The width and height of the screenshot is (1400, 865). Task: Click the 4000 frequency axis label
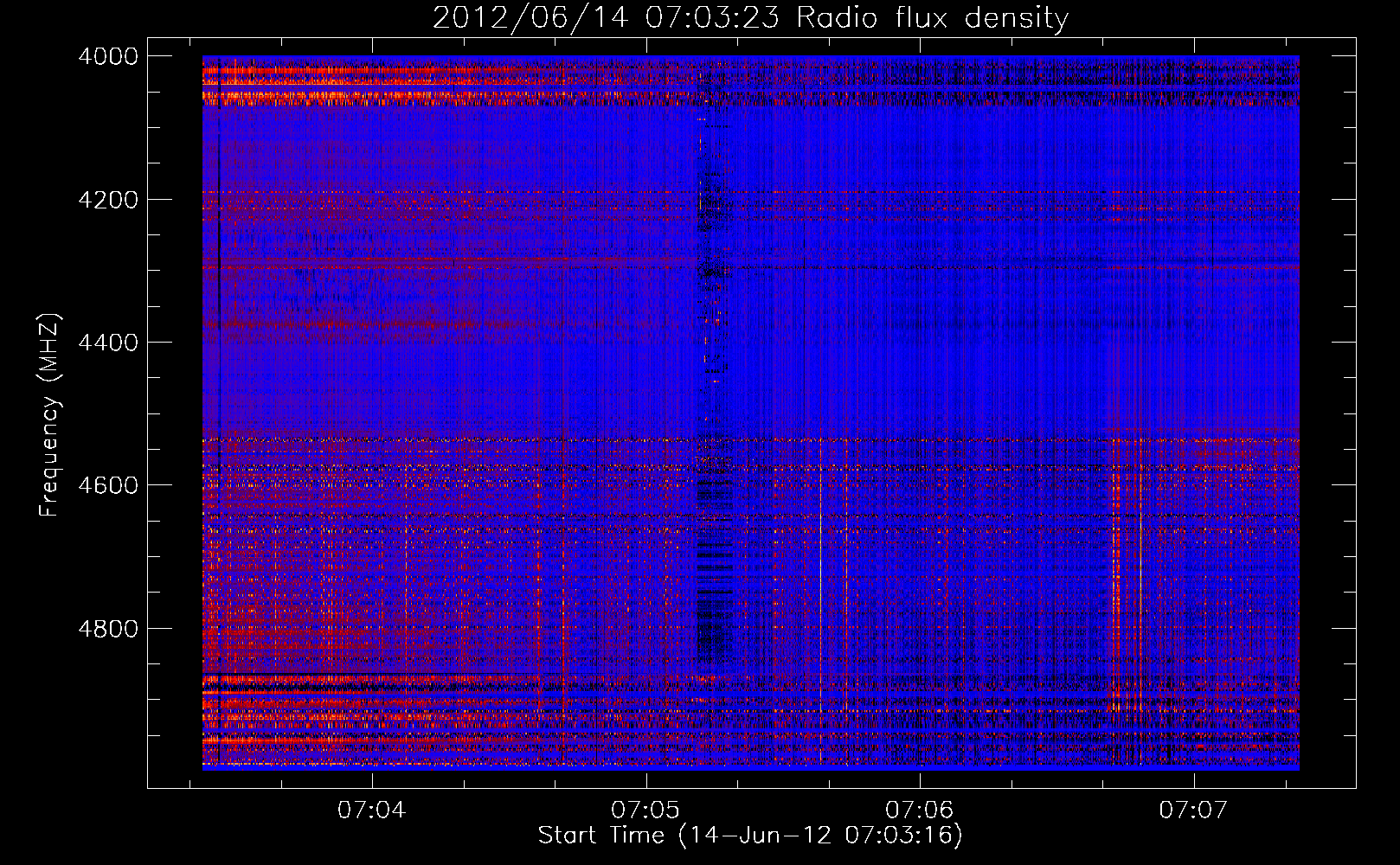pos(108,56)
